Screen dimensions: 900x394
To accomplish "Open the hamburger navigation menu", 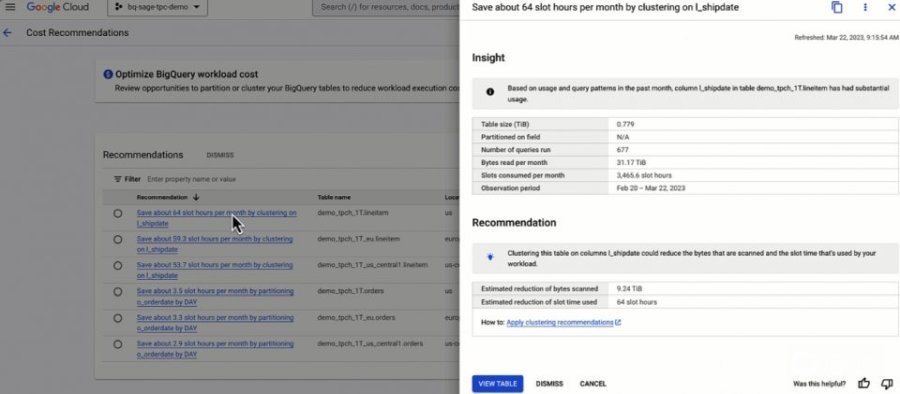I will 10,7.
